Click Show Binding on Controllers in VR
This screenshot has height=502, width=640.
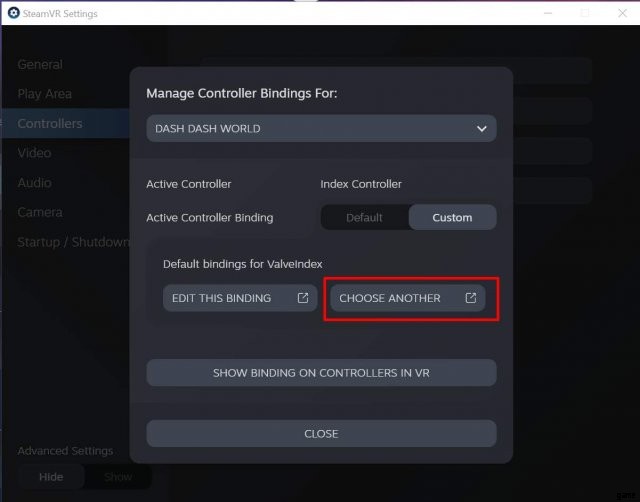[321, 373]
